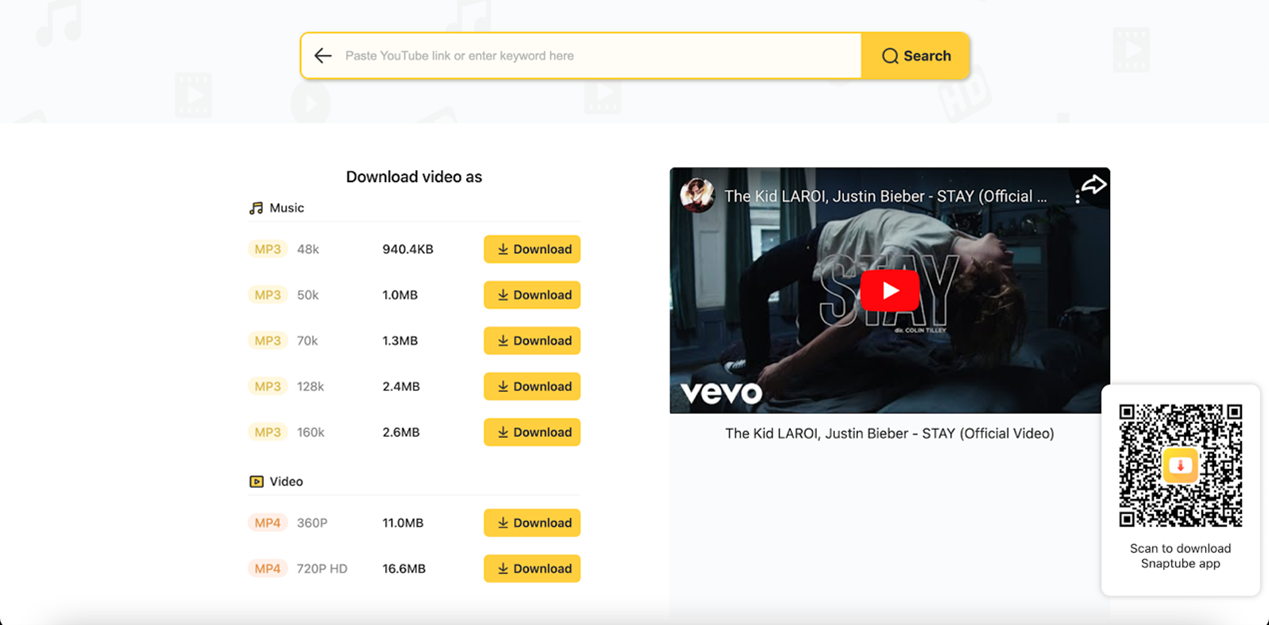The width and height of the screenshot is (1269, 625).
Task: Click the 2.6MB file size
Action: (401, 432)
